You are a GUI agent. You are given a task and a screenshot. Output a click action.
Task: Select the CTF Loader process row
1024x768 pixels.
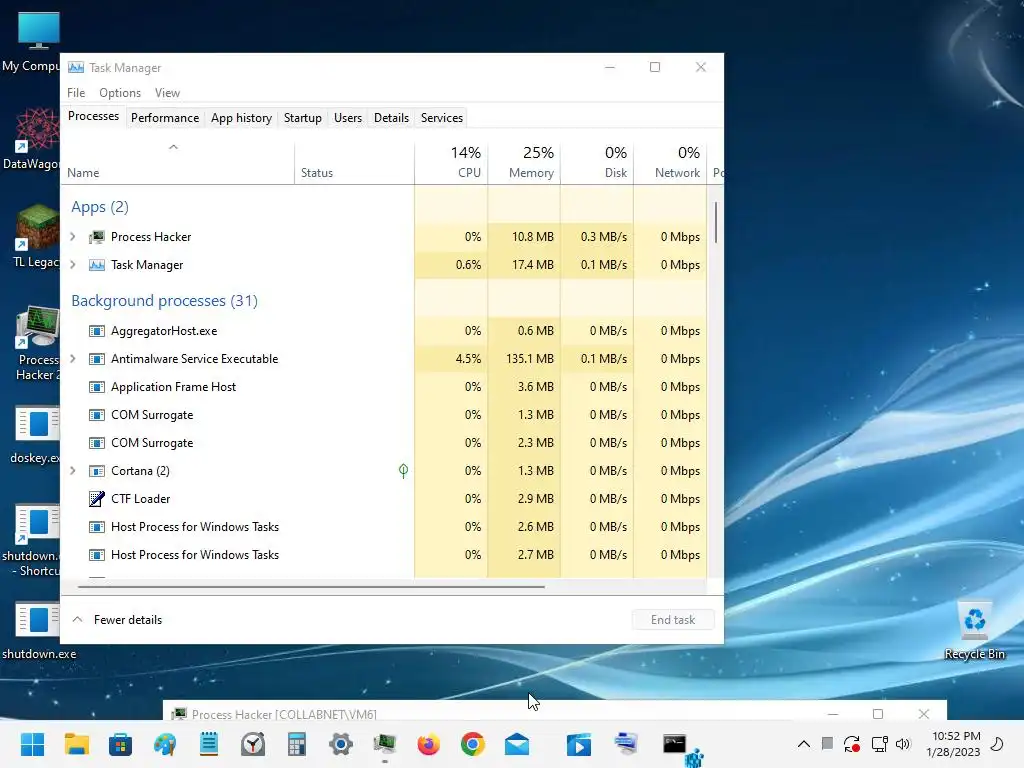[x=383, y=499]
